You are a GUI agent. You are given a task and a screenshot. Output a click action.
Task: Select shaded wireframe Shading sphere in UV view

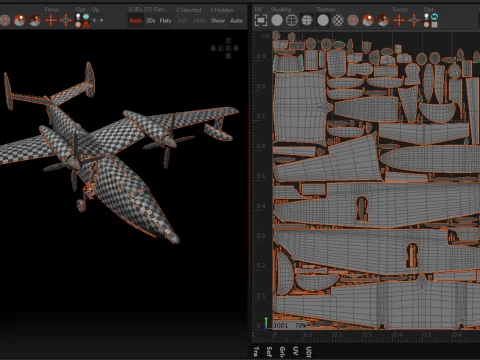click(307, 20)
